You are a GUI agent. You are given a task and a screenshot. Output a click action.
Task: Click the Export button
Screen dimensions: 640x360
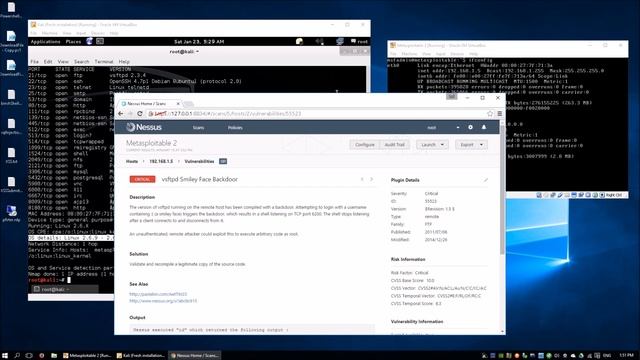(x=467, y=145)
